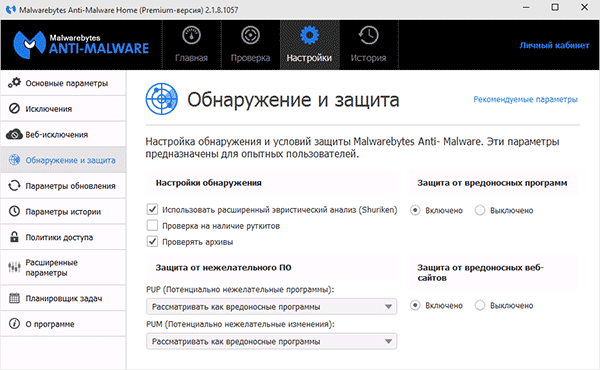Open Веб-исключения settings section
600x370 pixels.
click(x=63, y=134)
